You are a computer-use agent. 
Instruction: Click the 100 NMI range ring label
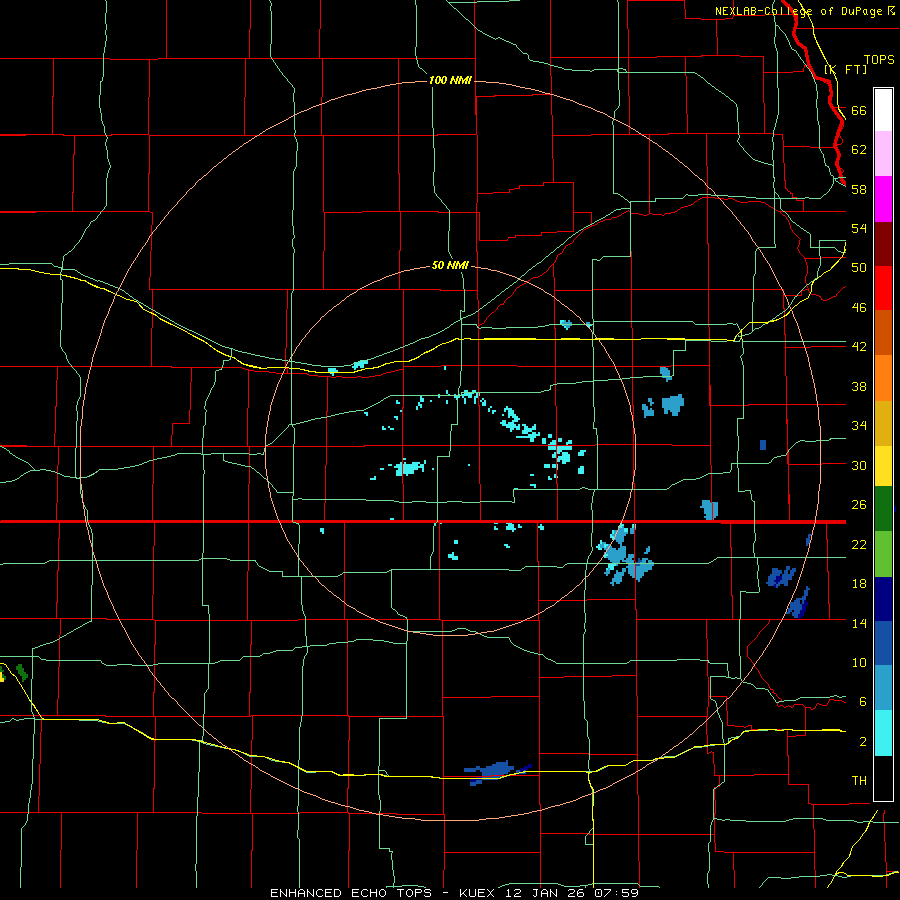450,80
